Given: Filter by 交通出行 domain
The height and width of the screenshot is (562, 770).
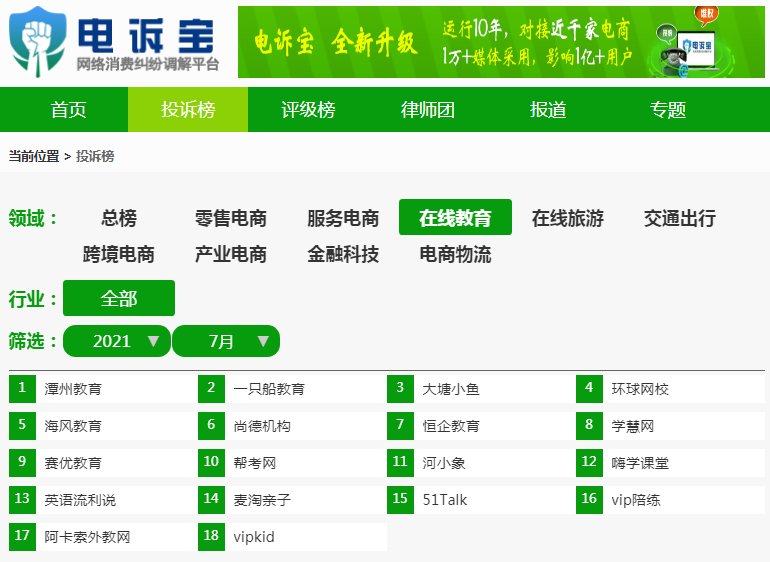Looking at the screenshot, I should point(680,218).
